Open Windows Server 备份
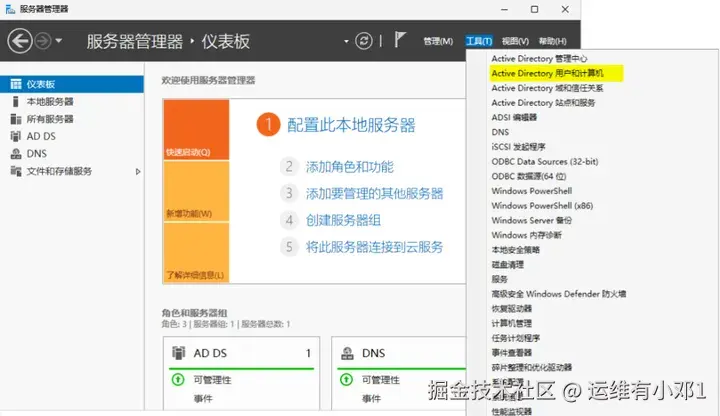The image size is (720, 416). 531,220
